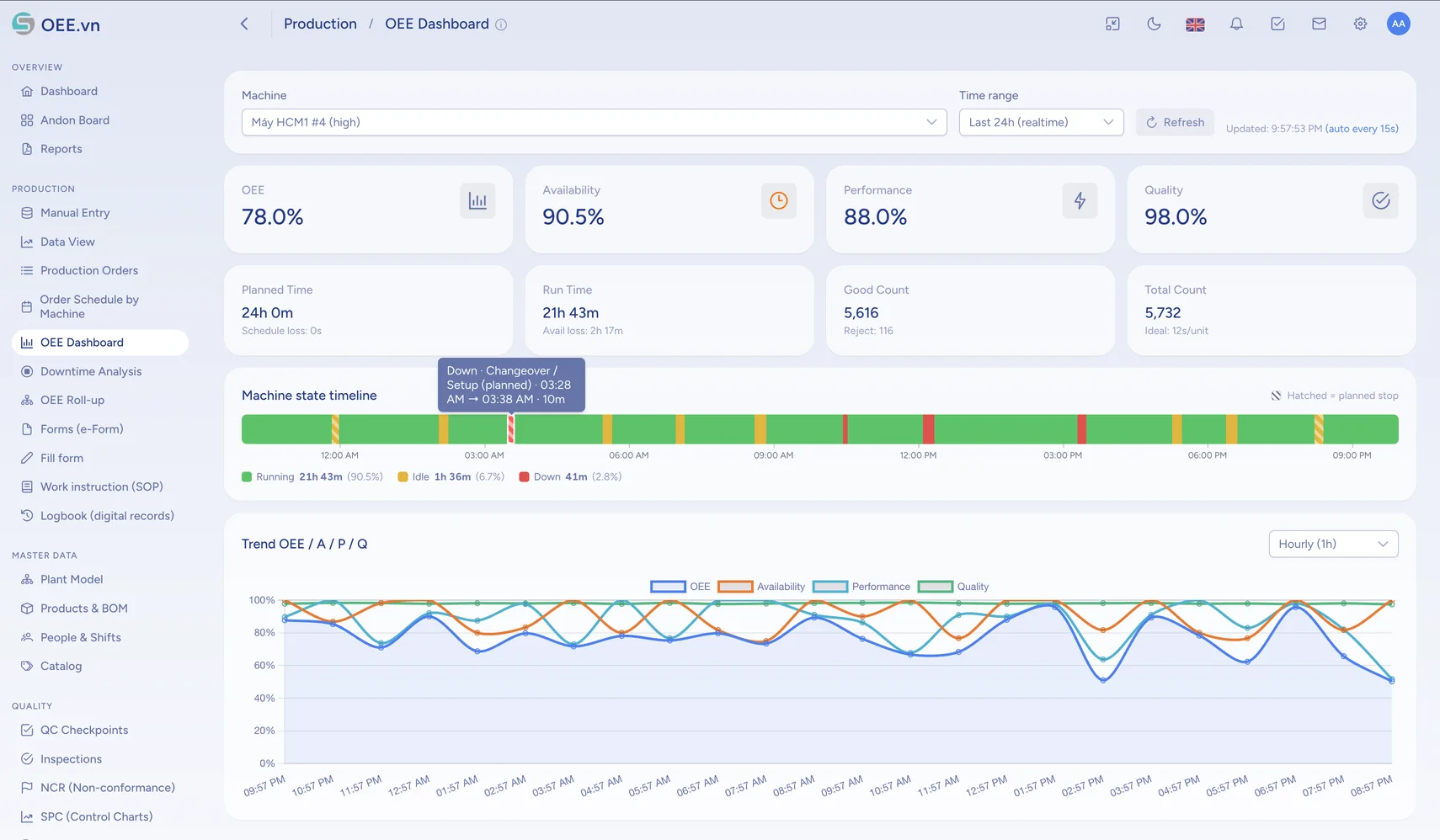Toggle Availability series in trend legend
The width and height of the screenshot is (1440, 840).
pos(761,587)
